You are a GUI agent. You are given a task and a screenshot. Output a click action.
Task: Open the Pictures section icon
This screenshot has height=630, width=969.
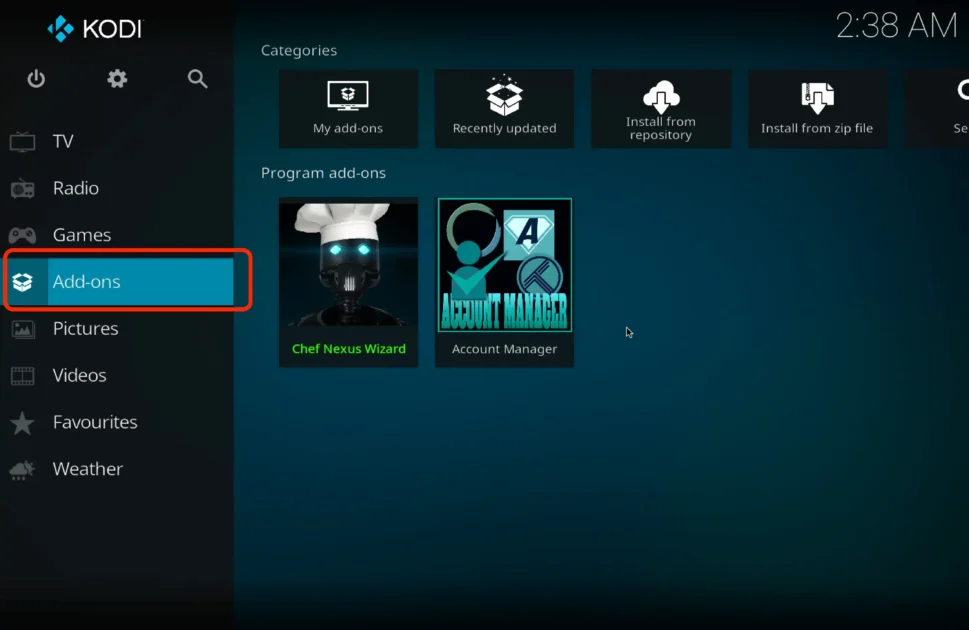pos(22,328)
